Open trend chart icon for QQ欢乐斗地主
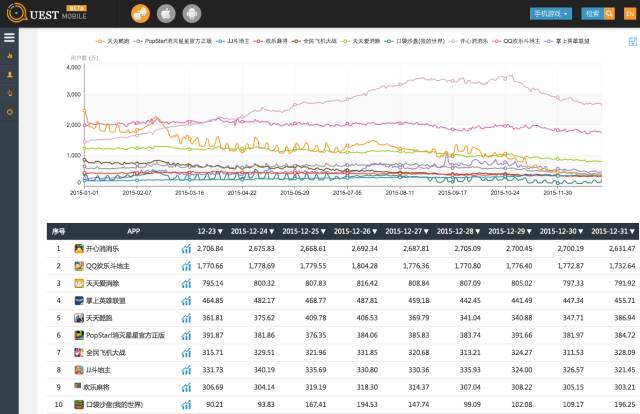 pyautogui.click(x=186, y=266)
